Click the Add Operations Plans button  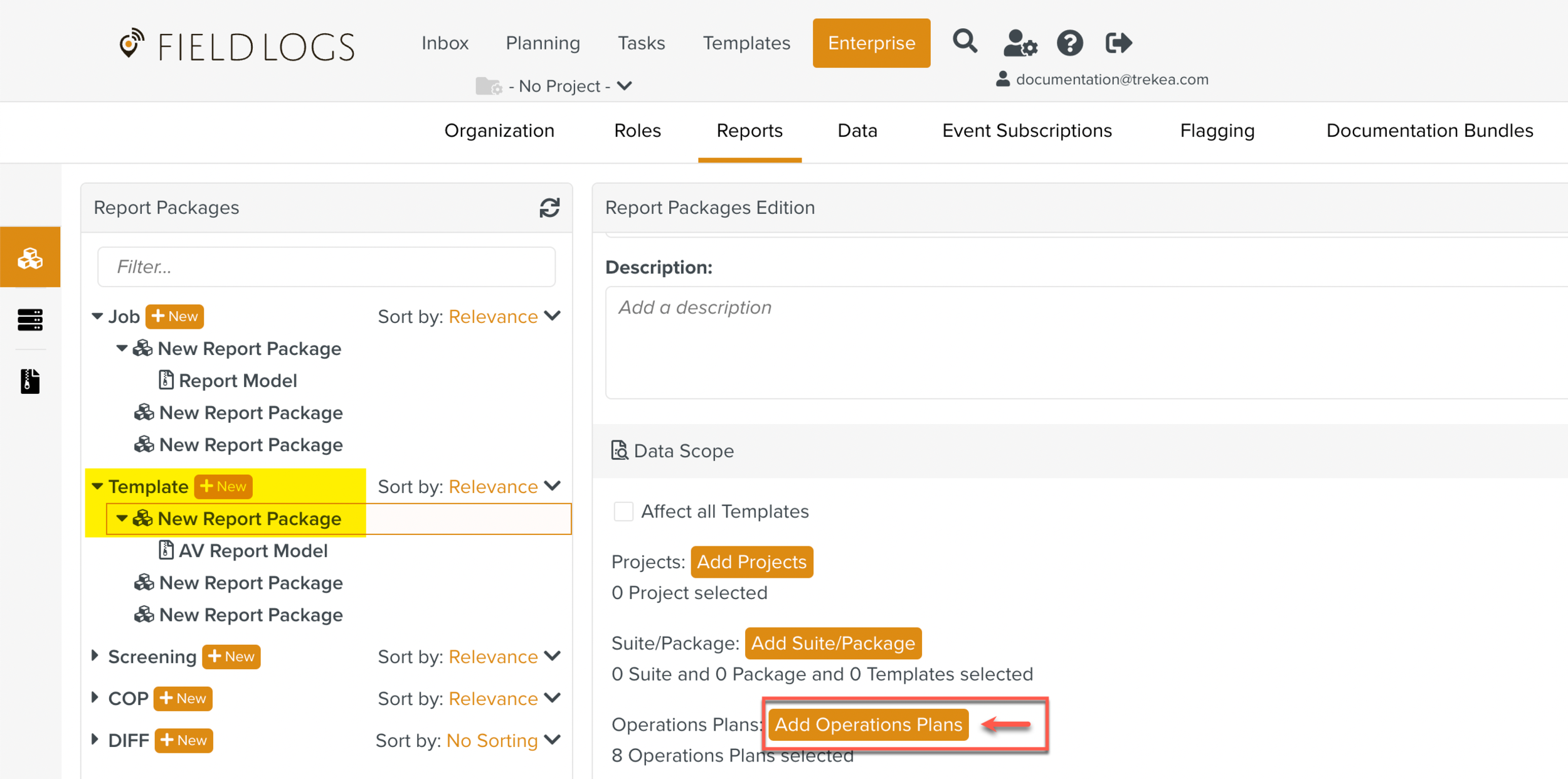click(x=868, y=724)
